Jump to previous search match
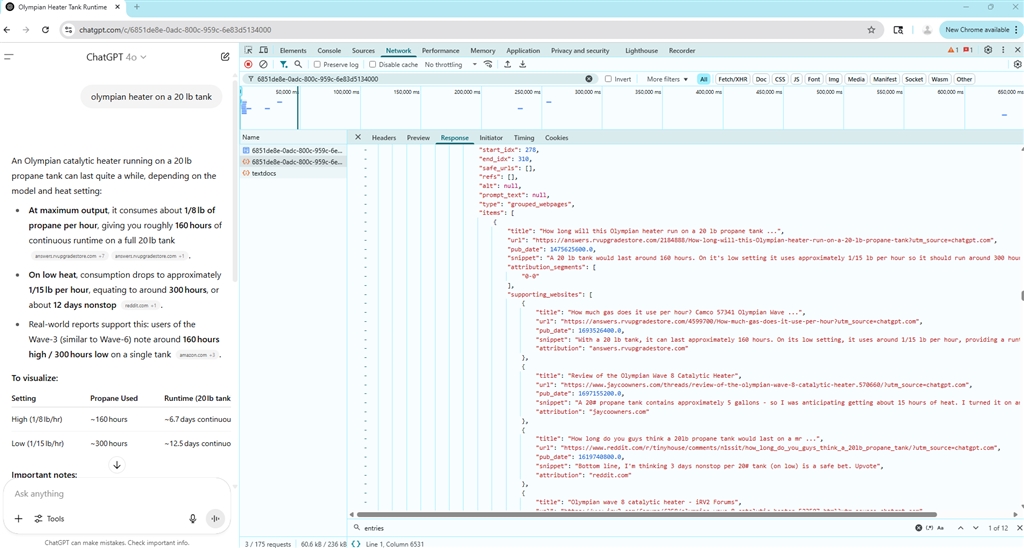The width and height of the screenshot is (1024, 548). click(x=961, y=528)
